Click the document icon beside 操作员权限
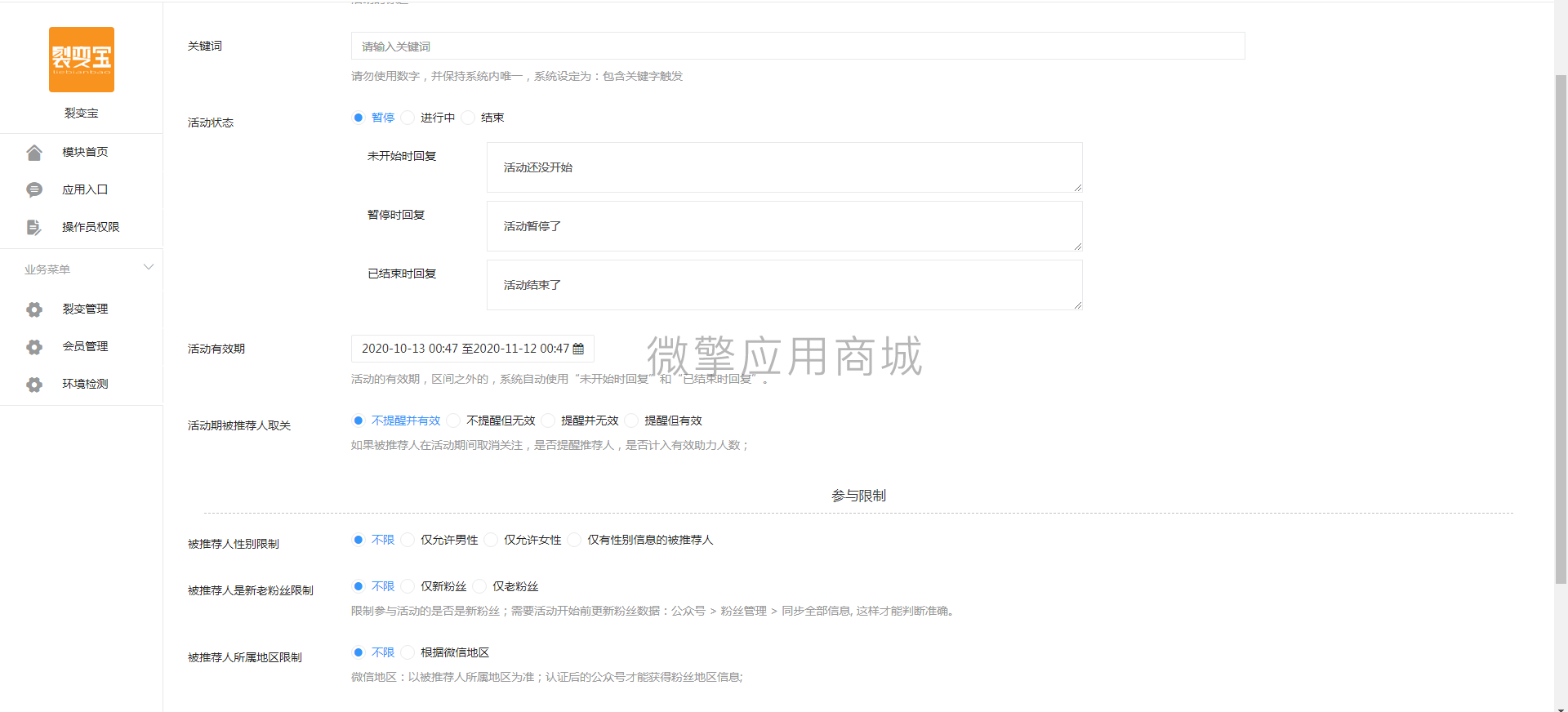1568x712 pixels. point(34,228)
